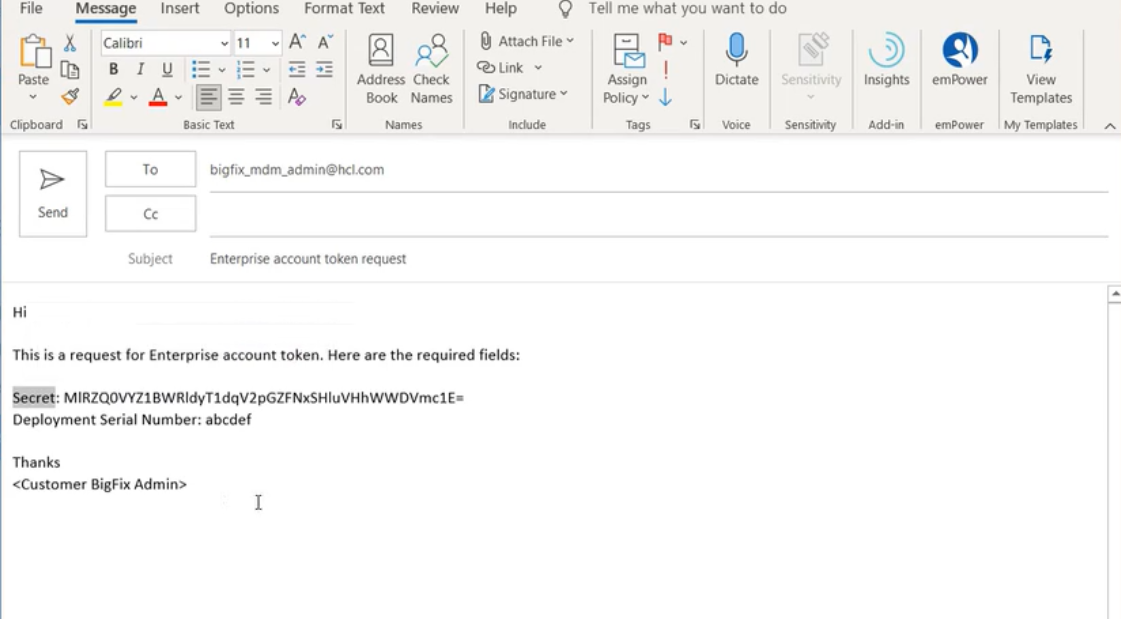This screenshot has height=619, width=1121.
Task: Open font color picker arrow
Action: pyautogui.click(x=178, y=97)
